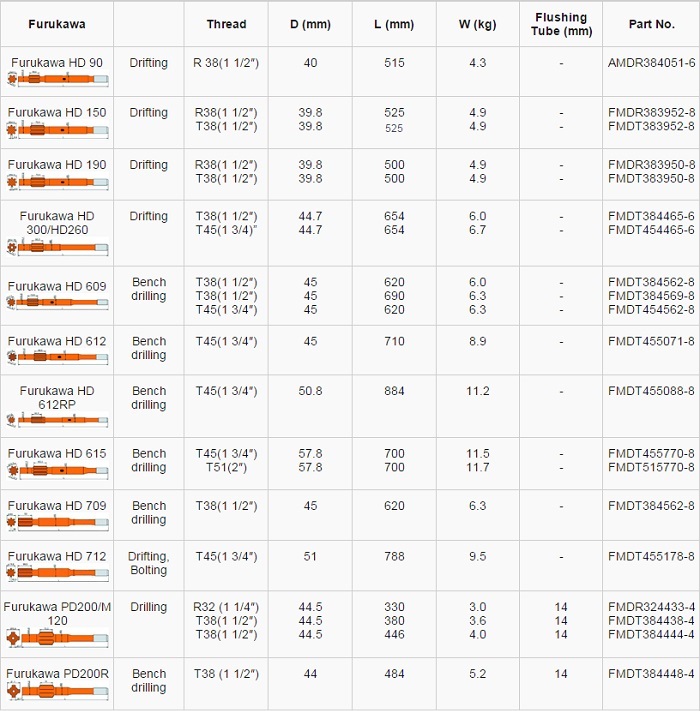Click the R 38(1 1/2") thread for HD 90
The height and width of the screenshot is (711, 700).
coord(226,63)
